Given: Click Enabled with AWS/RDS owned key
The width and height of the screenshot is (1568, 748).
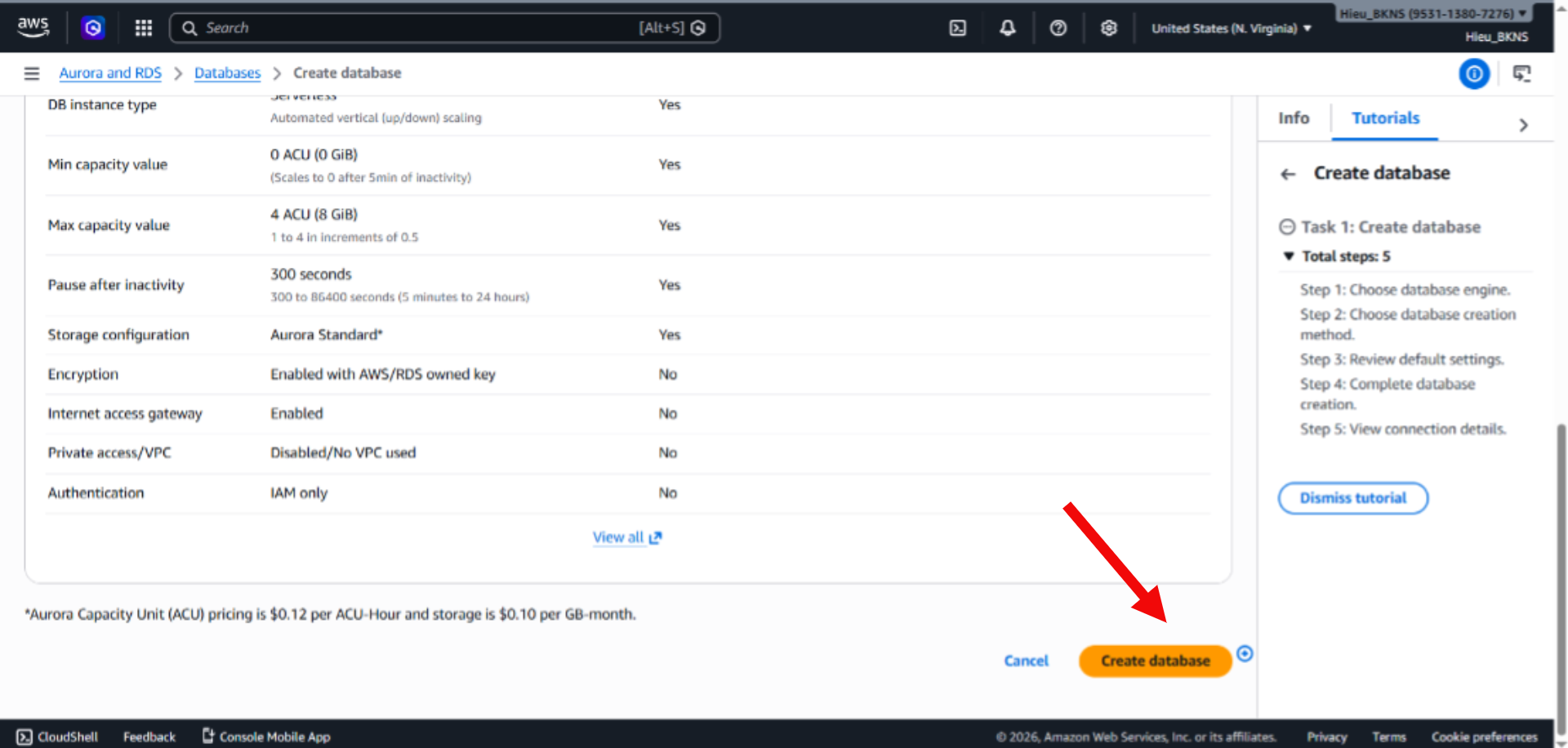Looking at the screenshot, I should coord(383,374).
